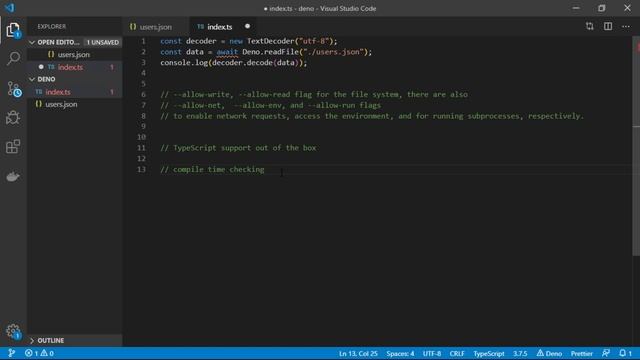Change CRLF end of line sequence

coord(457,353)
